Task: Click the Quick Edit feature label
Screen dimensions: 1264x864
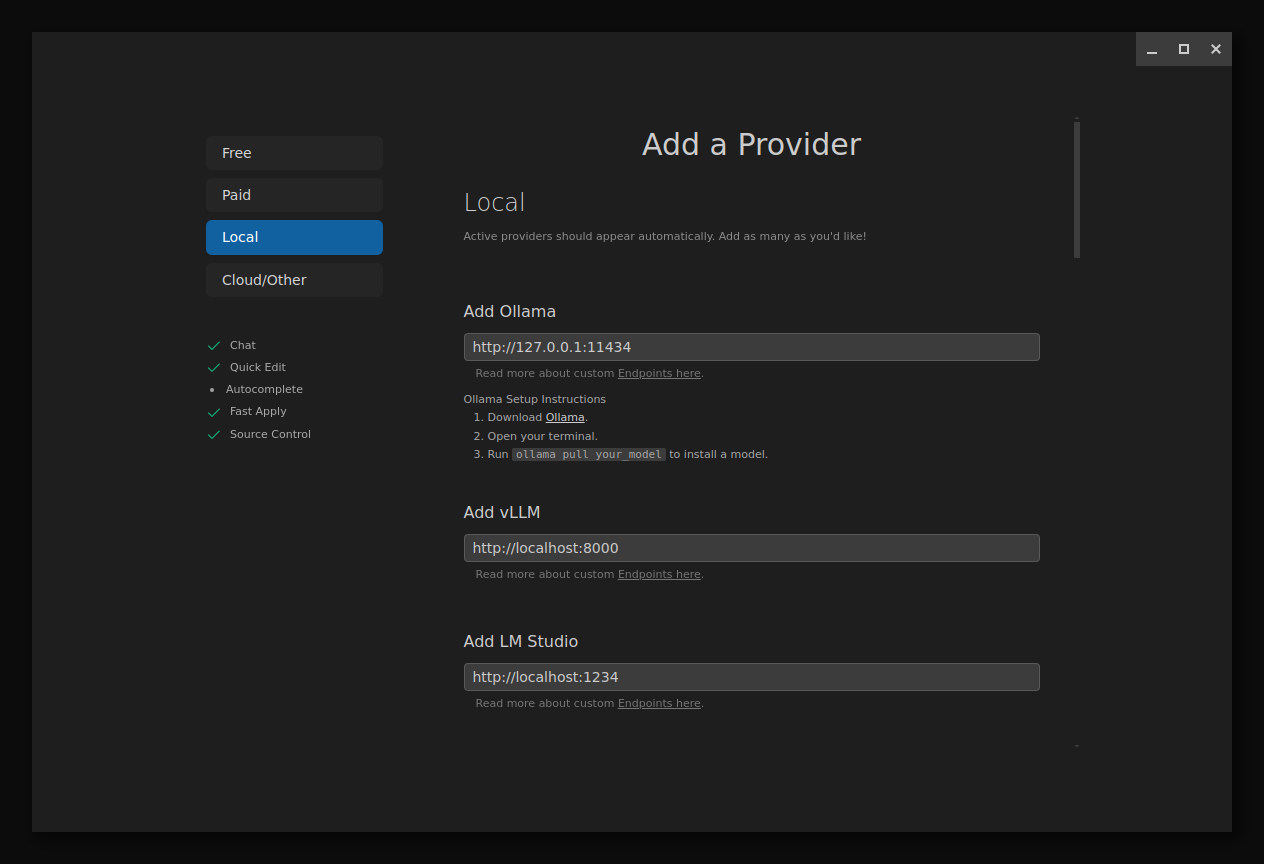Action: click(258, 367)
